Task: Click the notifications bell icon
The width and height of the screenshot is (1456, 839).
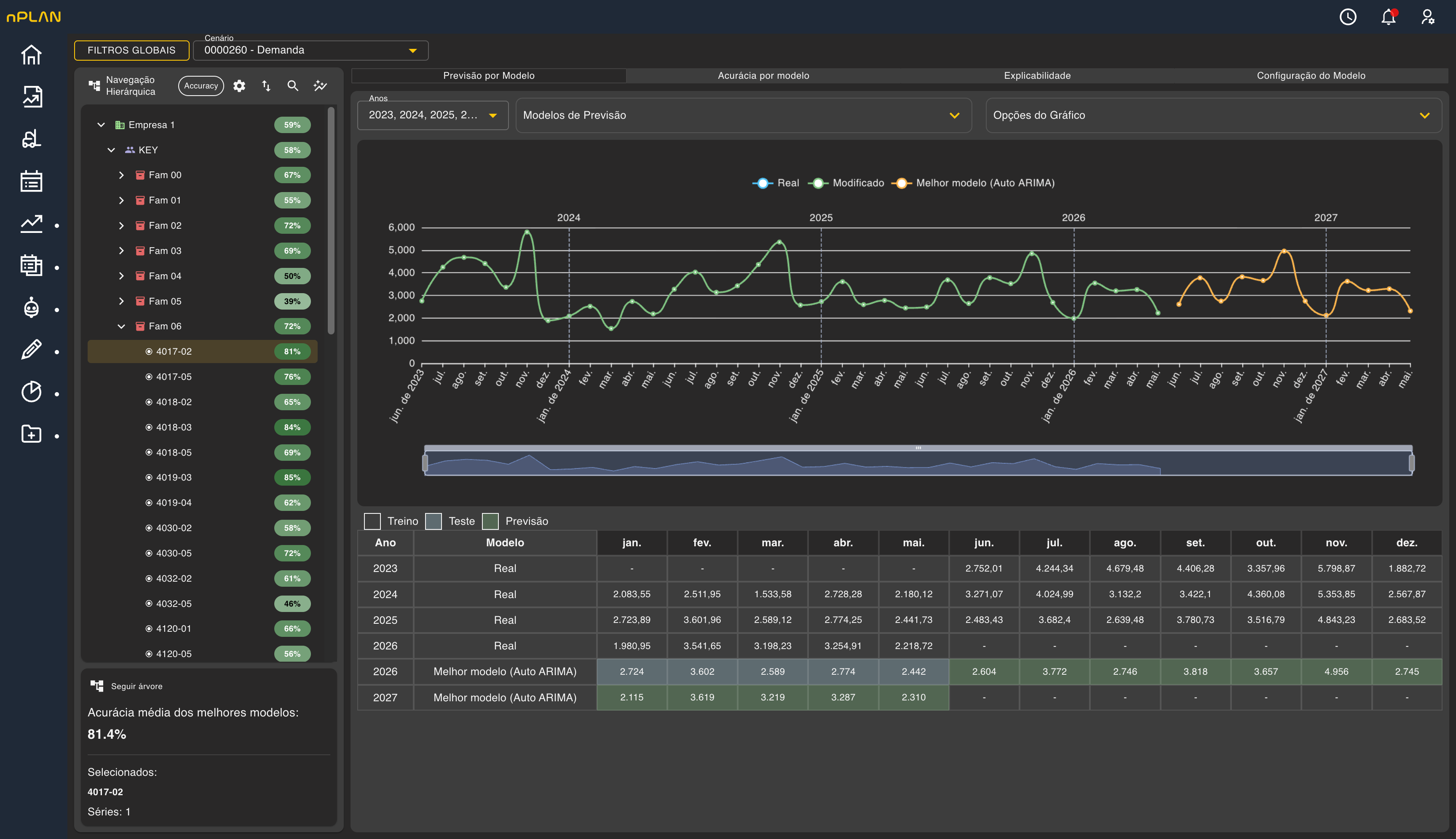Action: 1389,17
